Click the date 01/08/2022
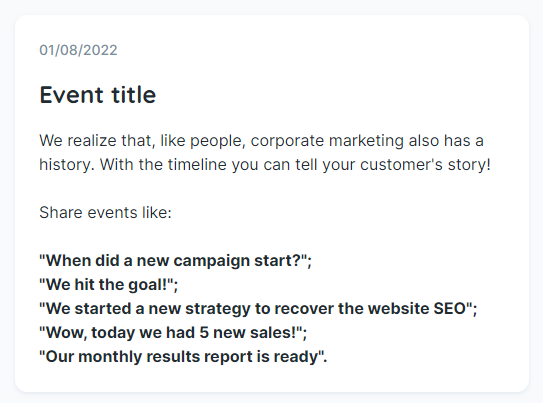Screen dimensions: 543x403 tap(78, 50)
